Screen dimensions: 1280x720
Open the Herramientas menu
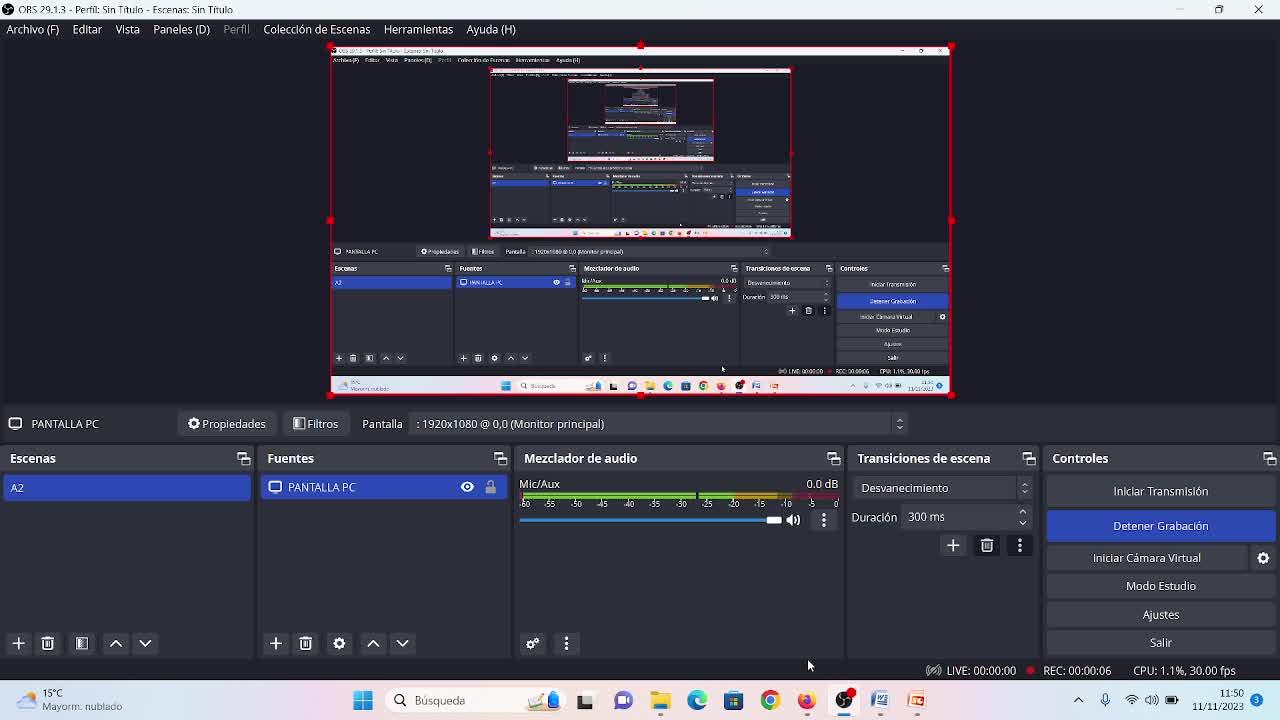pos(418,29)
